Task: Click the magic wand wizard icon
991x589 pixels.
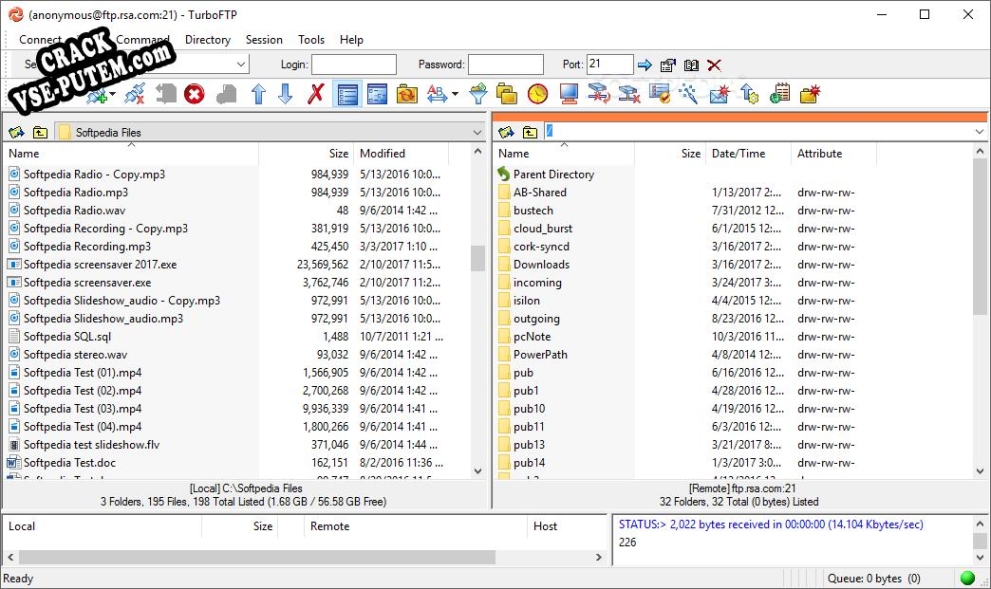Action: 688,94
